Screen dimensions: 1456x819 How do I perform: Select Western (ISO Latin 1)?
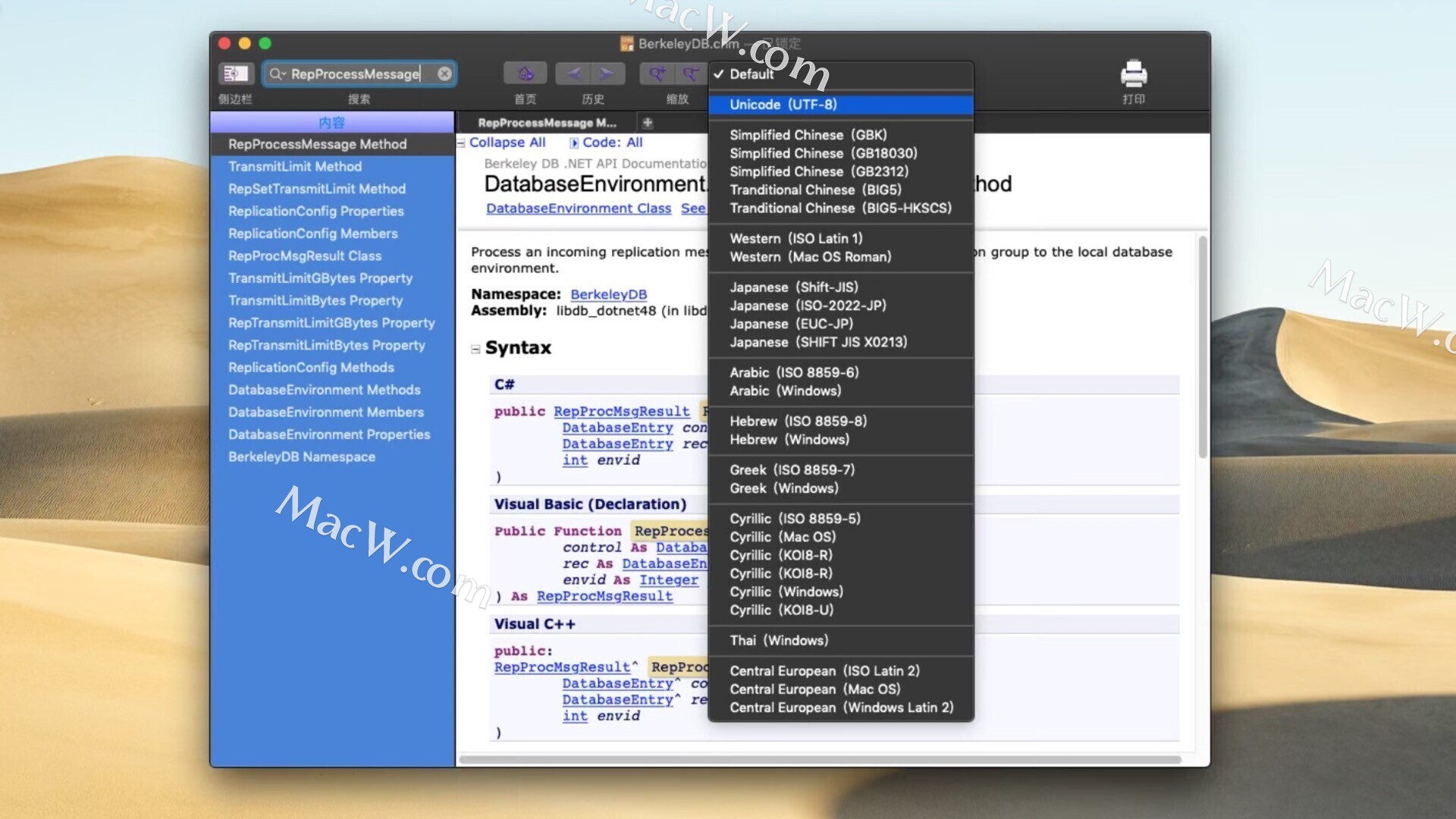(841, 238)
